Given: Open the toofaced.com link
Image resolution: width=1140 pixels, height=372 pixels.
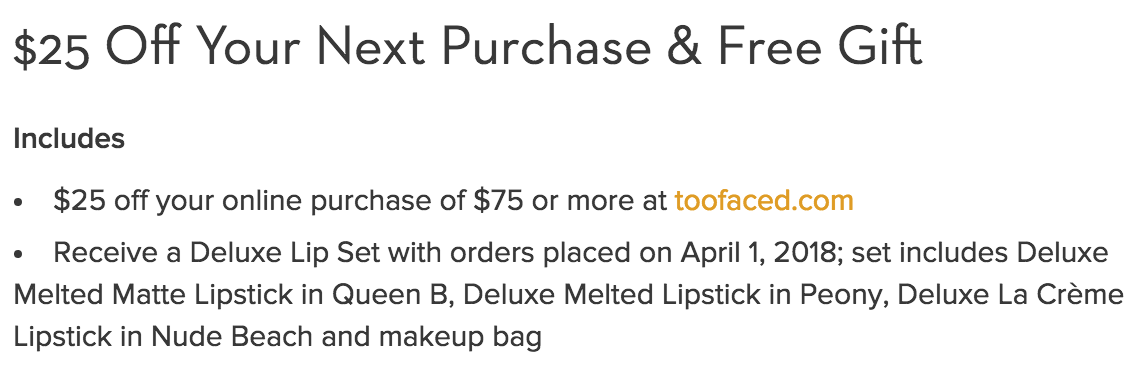Looking at the screenshot, I should 763,201.
